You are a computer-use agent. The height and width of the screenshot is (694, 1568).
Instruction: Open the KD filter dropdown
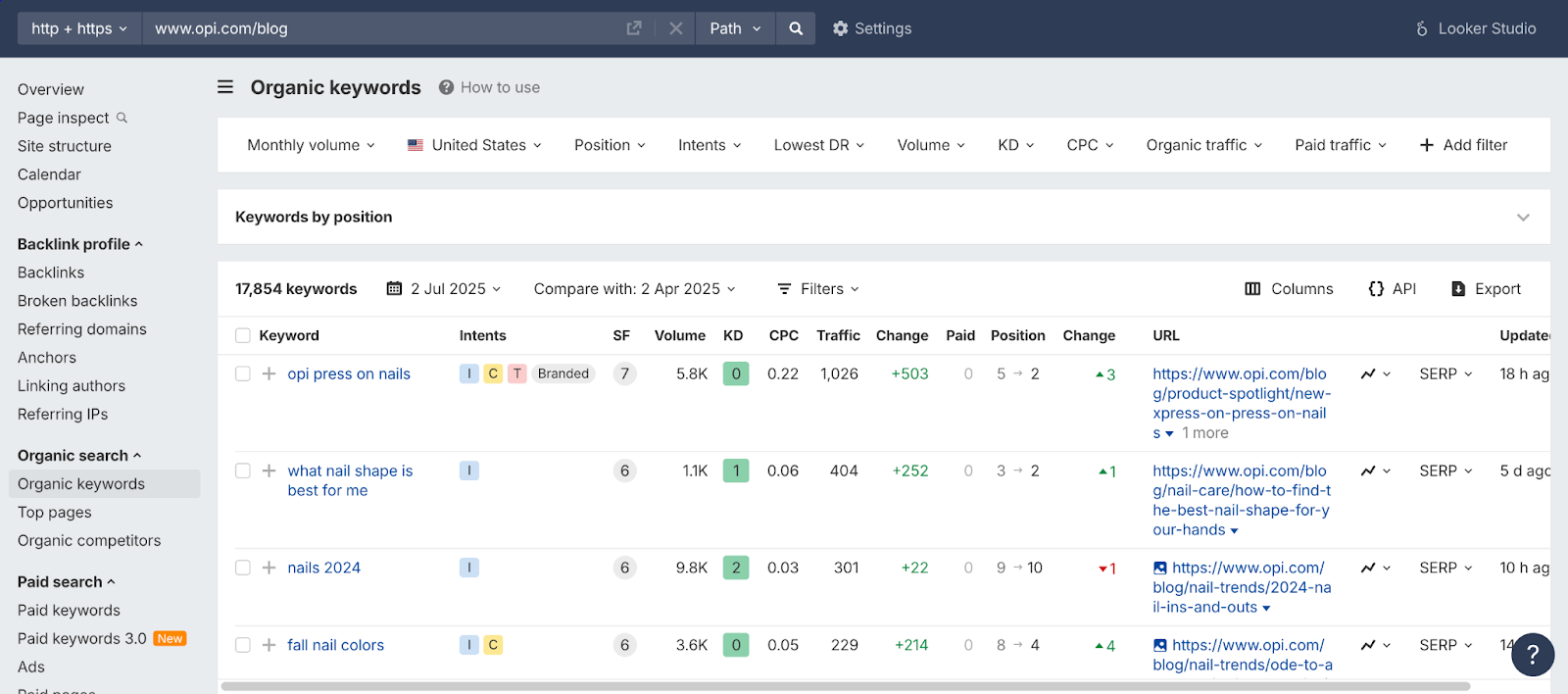[1016, 145]
